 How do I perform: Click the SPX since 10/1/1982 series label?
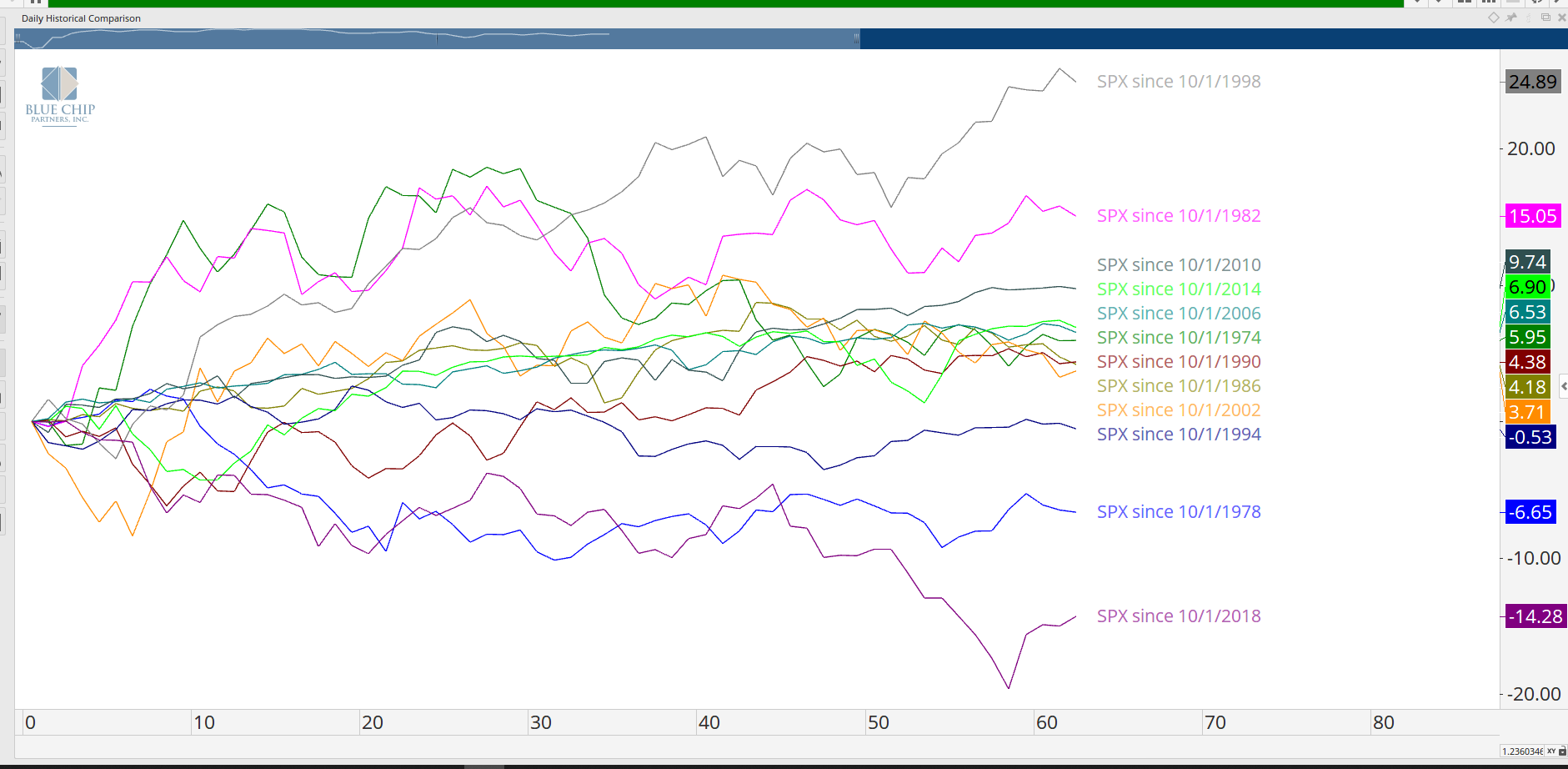click(x=1178, y=216)
